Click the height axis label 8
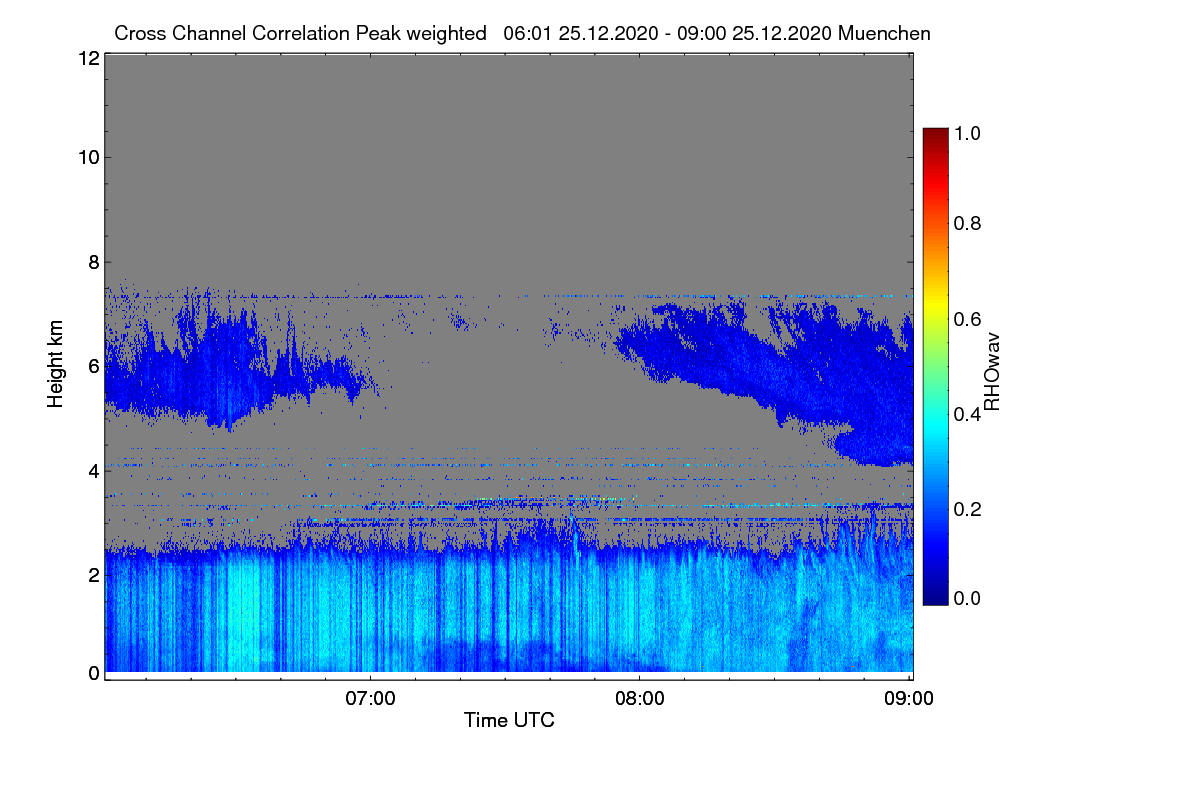The width and height of the screenshot is (1200, 800). click(94, 262)
